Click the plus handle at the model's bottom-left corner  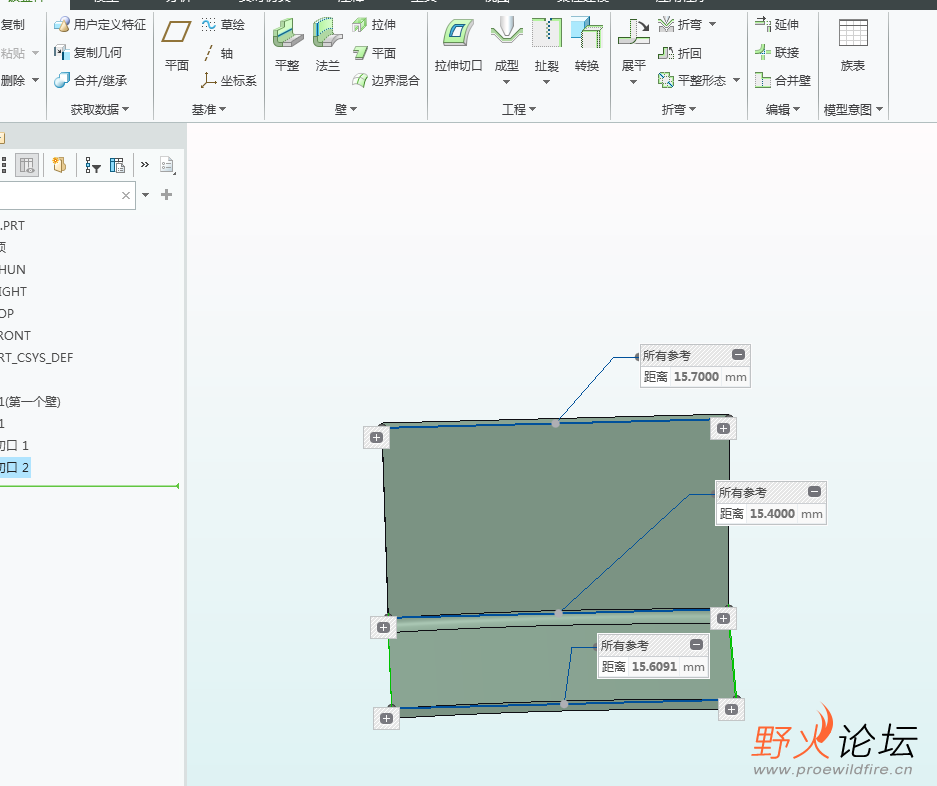[386, 718]
